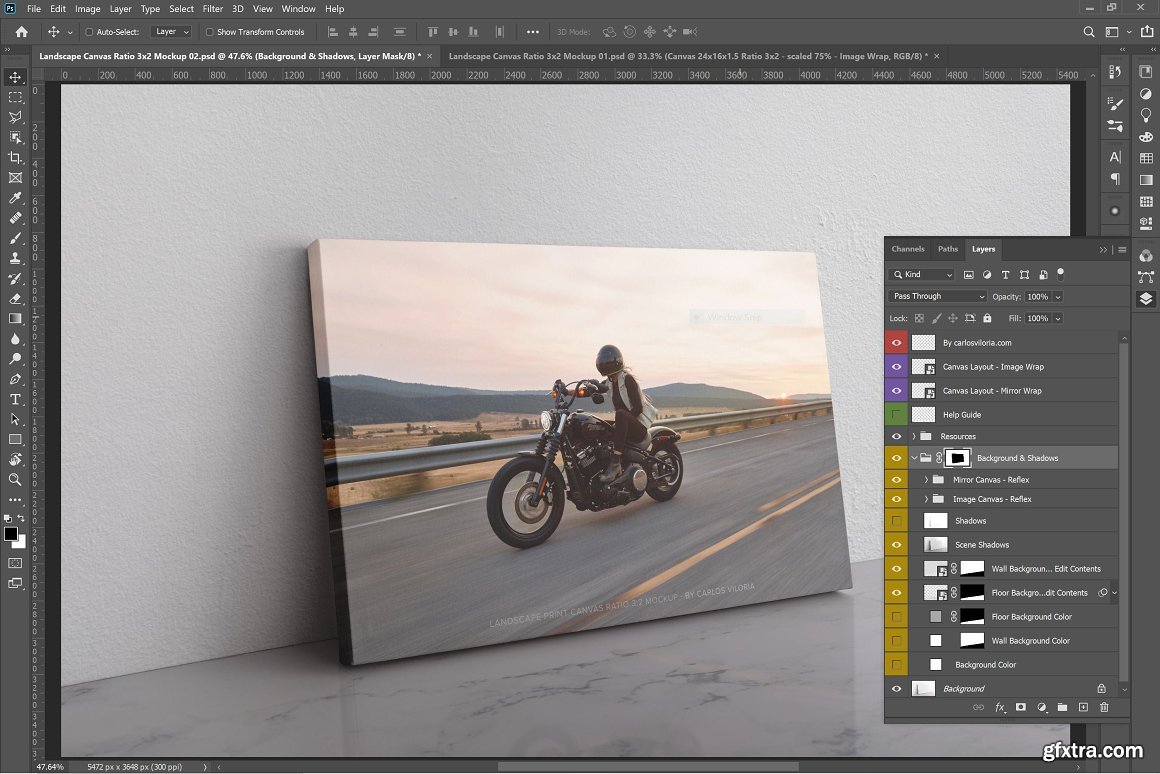Open the Pass Through blend mode dropdown

coord(937,296)
